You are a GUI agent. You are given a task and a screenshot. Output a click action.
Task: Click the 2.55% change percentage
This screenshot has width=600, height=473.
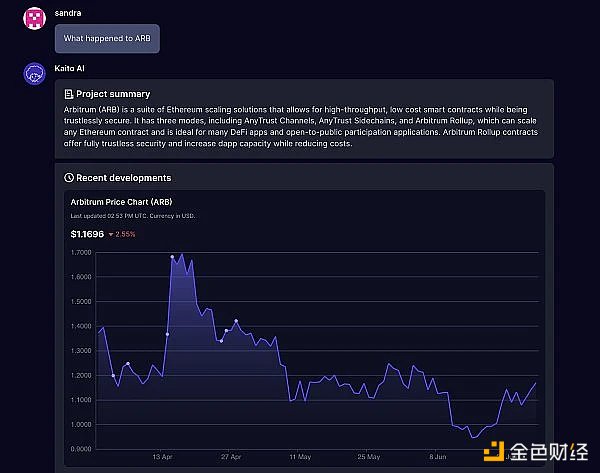click(x=125, y=234)
